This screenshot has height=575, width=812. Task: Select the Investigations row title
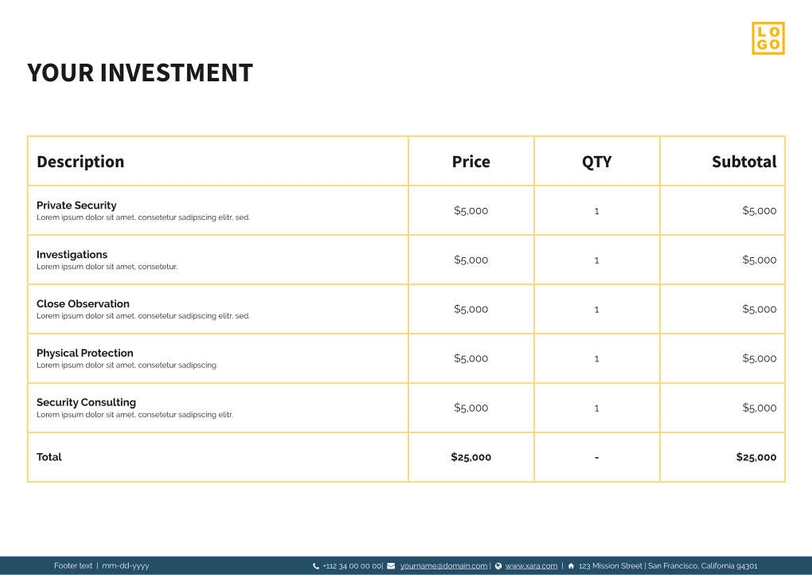[x=72, y=254]
